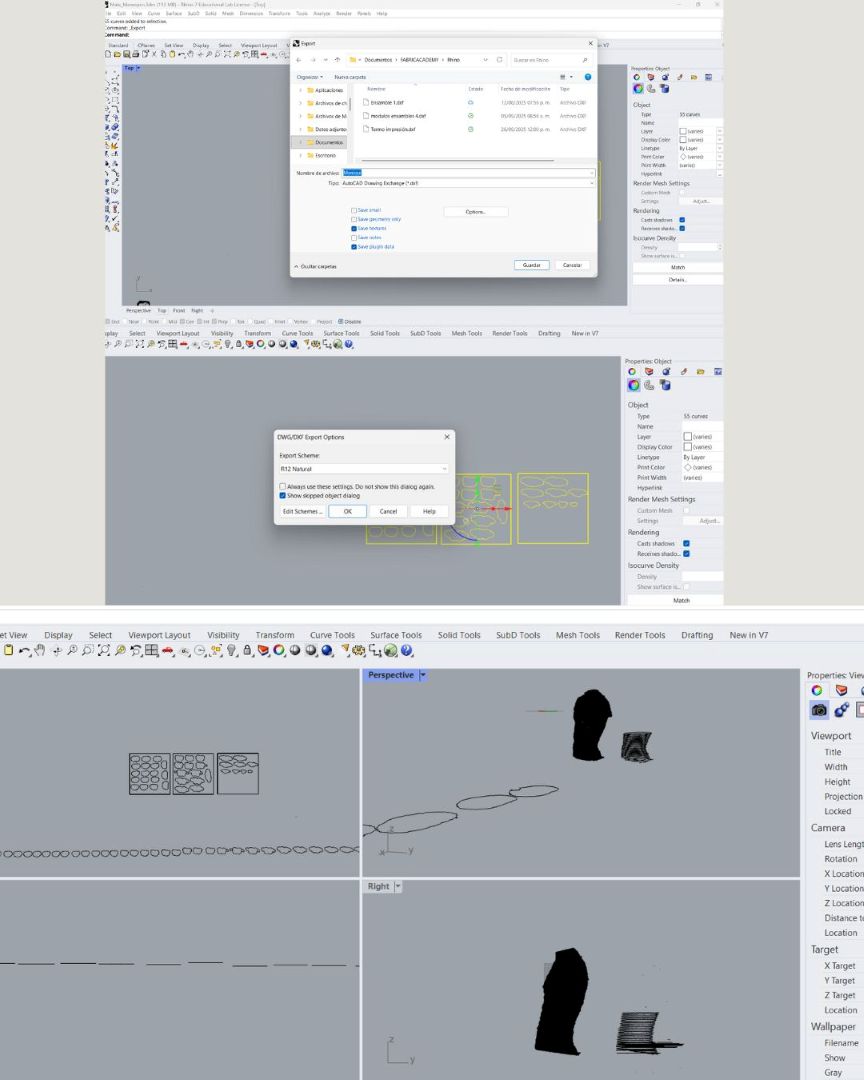Image resolution: width=864 pixels, height=1080 pixels.
Task: Go up one folder in Export dialog
Action: (x=337, y=60)
